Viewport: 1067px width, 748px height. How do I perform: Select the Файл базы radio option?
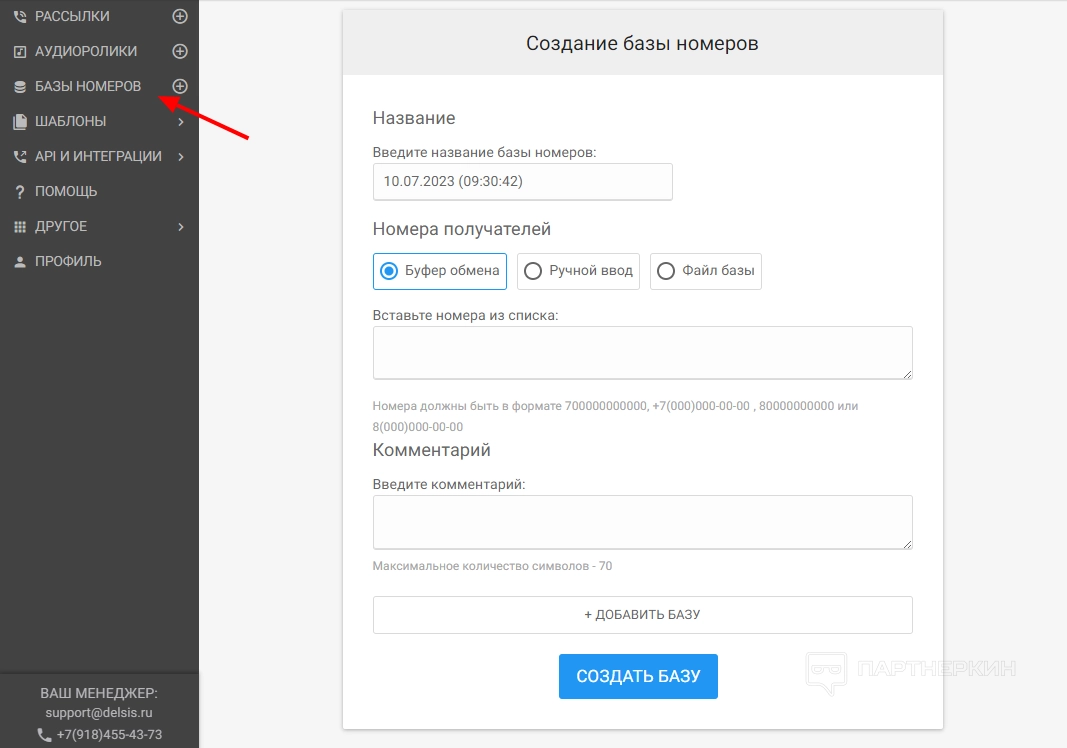click(666, 271)
